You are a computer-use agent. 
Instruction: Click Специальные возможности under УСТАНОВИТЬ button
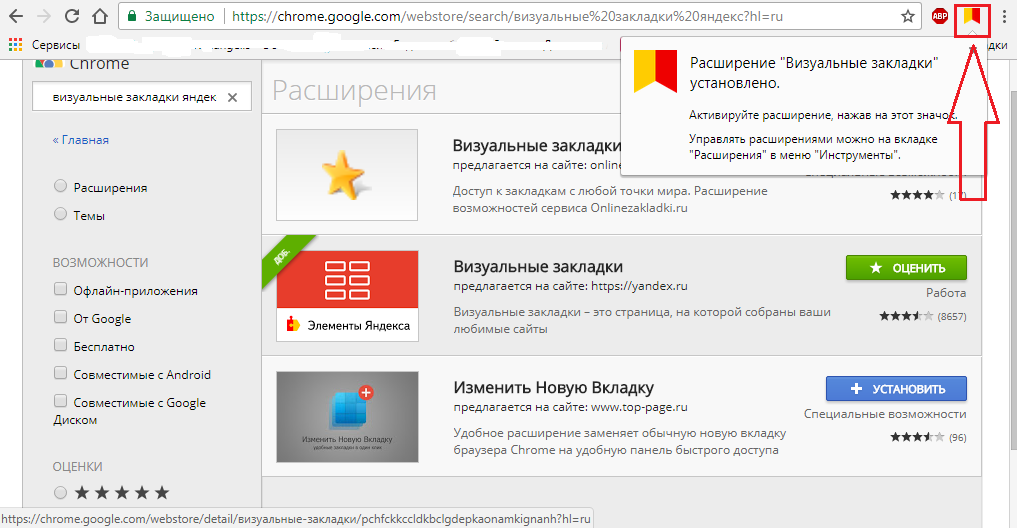885,414
